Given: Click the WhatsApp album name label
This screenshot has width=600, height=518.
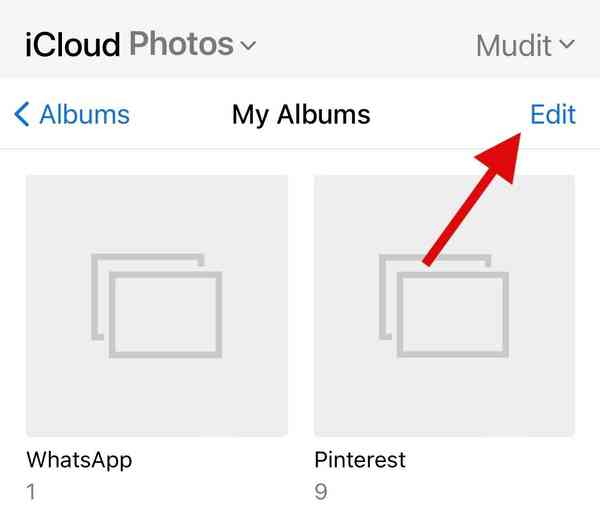Looking at the screenshot, I should coord(79,460).
